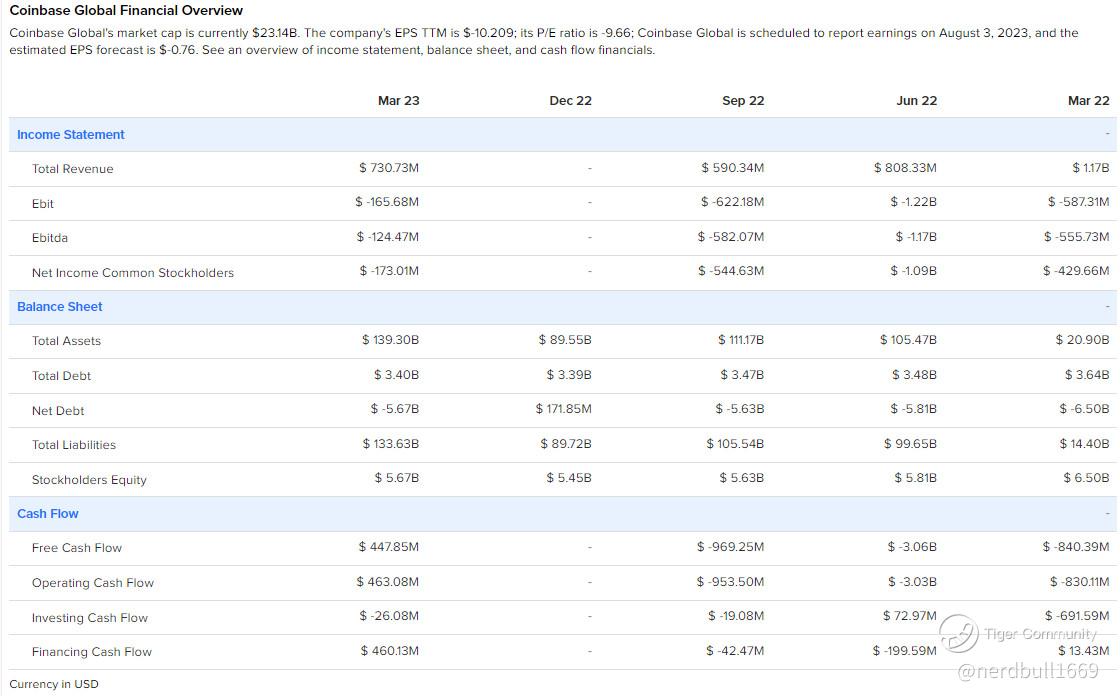Click the Total Revenue row label
The height and width of the screenshot is (696, 1120).
pos(73,169)
